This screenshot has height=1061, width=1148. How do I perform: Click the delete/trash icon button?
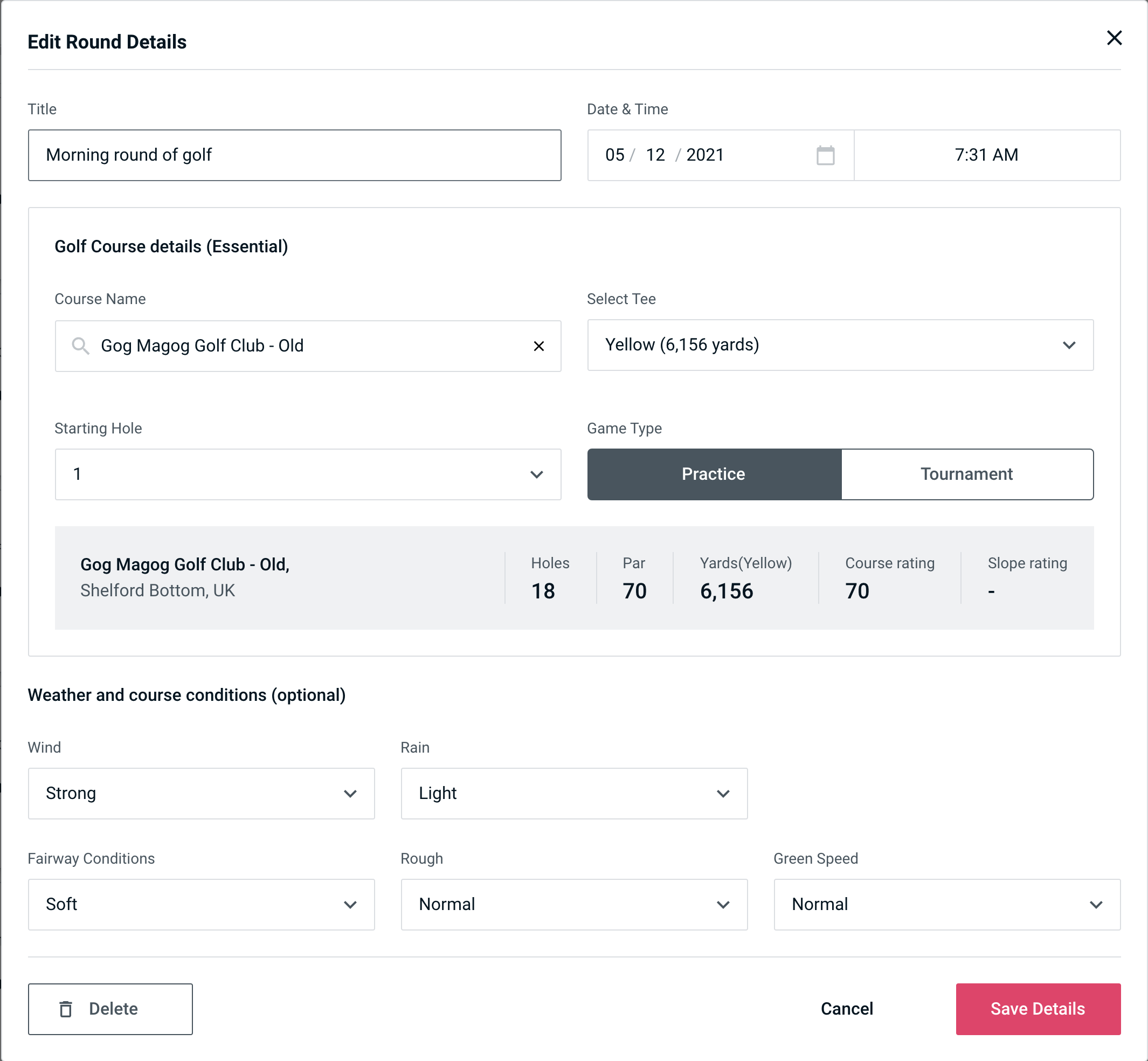coord(68,1009)
